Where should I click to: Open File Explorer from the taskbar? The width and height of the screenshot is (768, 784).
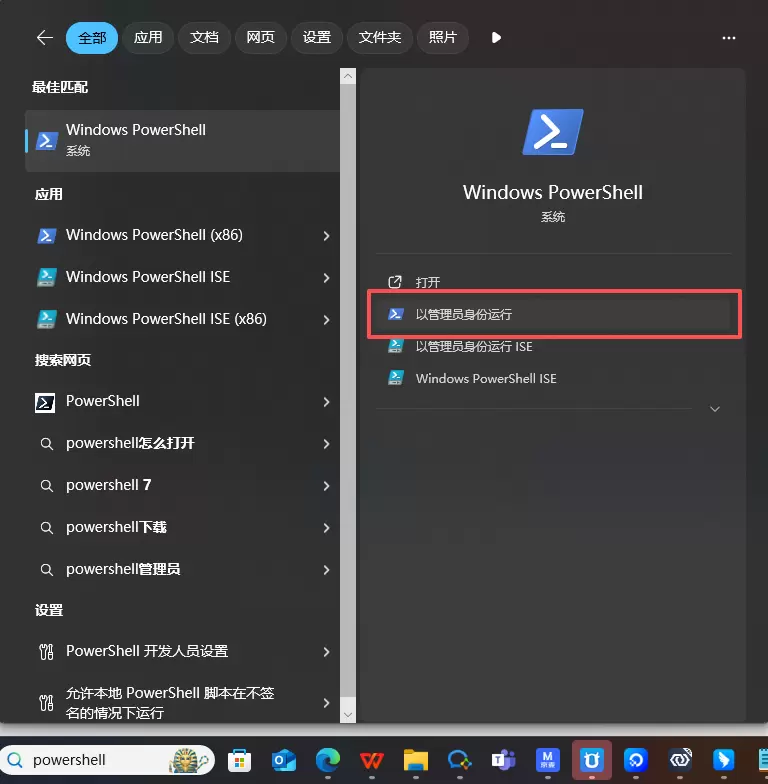coord(415,760)
